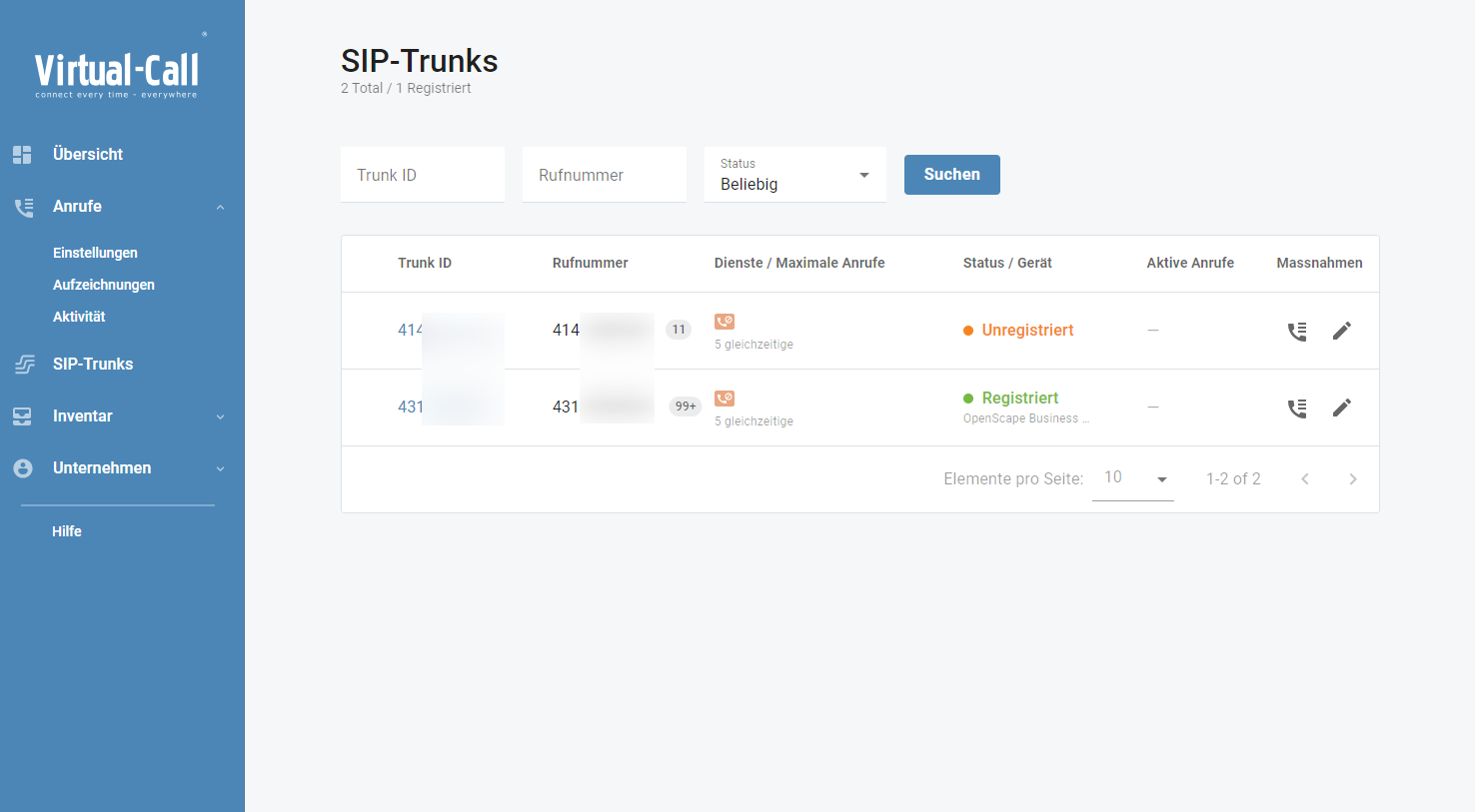Edit the registered OpenScape trunk with pencil icon
The height and width of the screenshot is (812, 1475).
click(1342, 406)
